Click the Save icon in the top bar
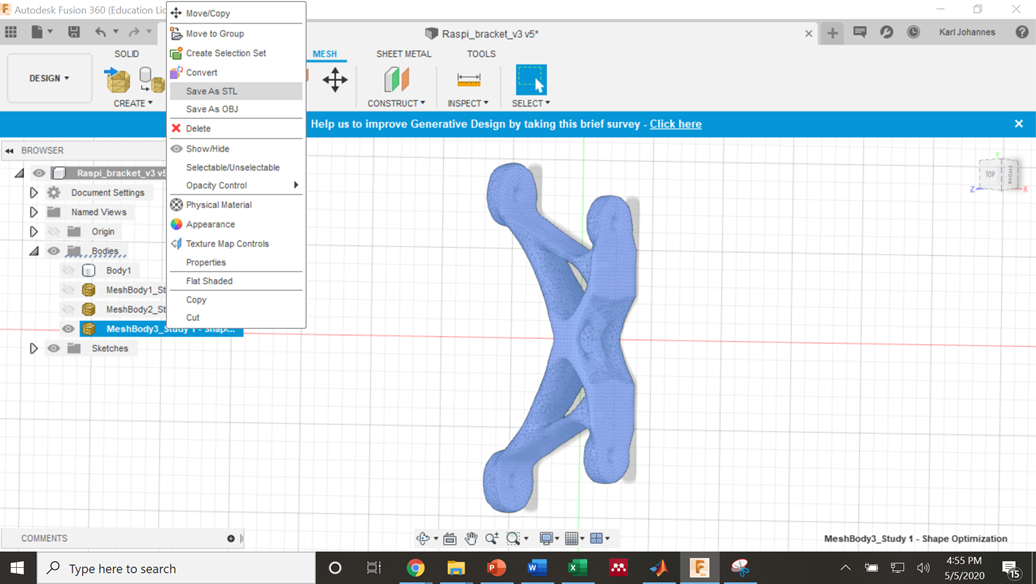Screen dimensions: 1036x584 pos(74,32)
